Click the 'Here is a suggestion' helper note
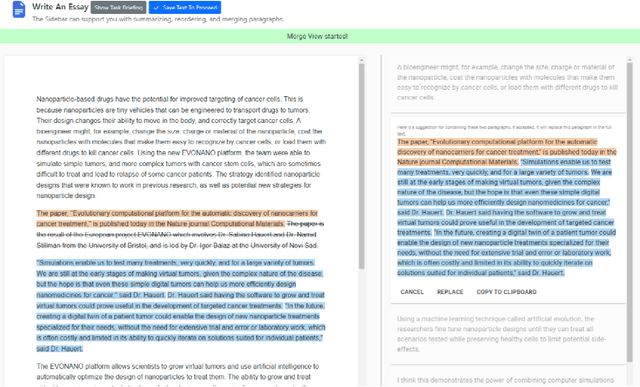The height and width of the screenshot is (387, 640). tap(504, 130)
